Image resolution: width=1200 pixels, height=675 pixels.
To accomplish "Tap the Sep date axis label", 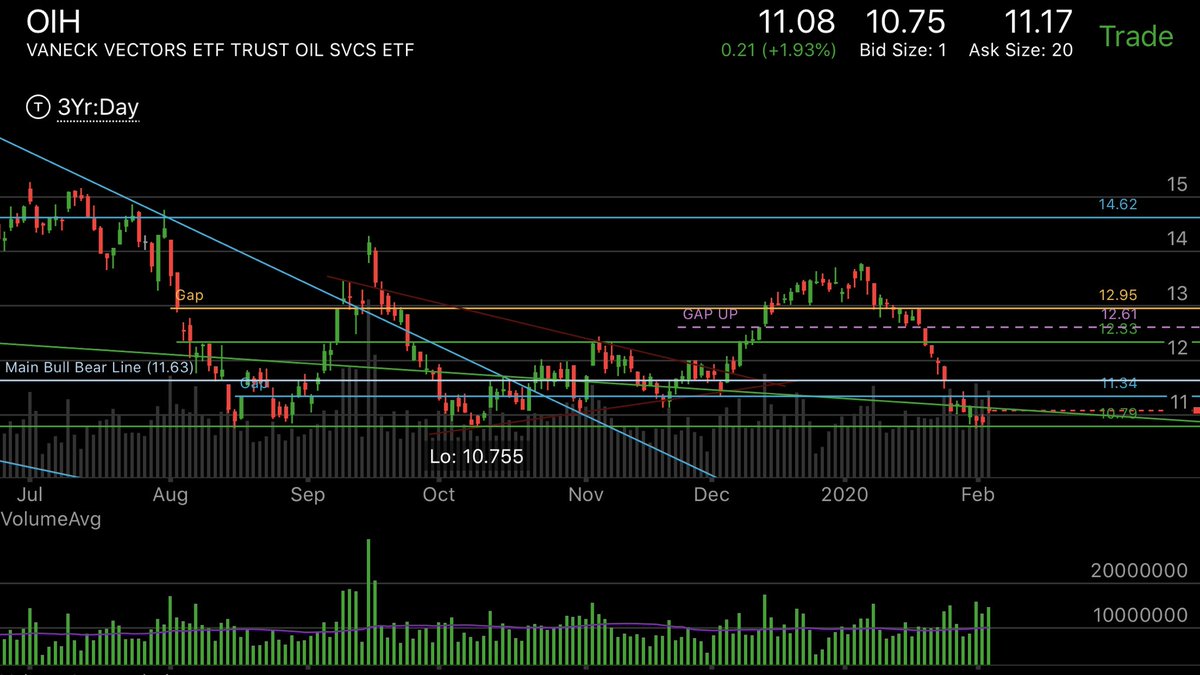I will 308,495.
